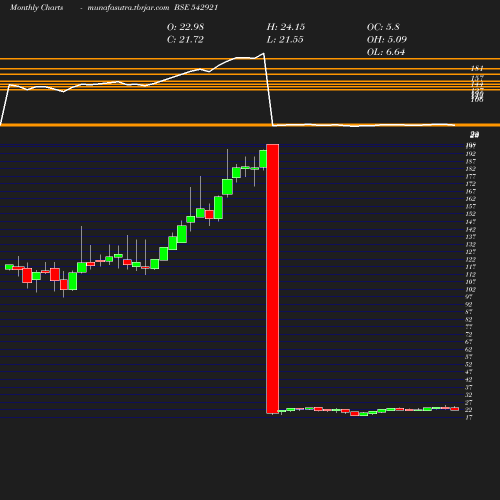Click the 22 price axis label
Screen dimensions: 500x500
469,409
